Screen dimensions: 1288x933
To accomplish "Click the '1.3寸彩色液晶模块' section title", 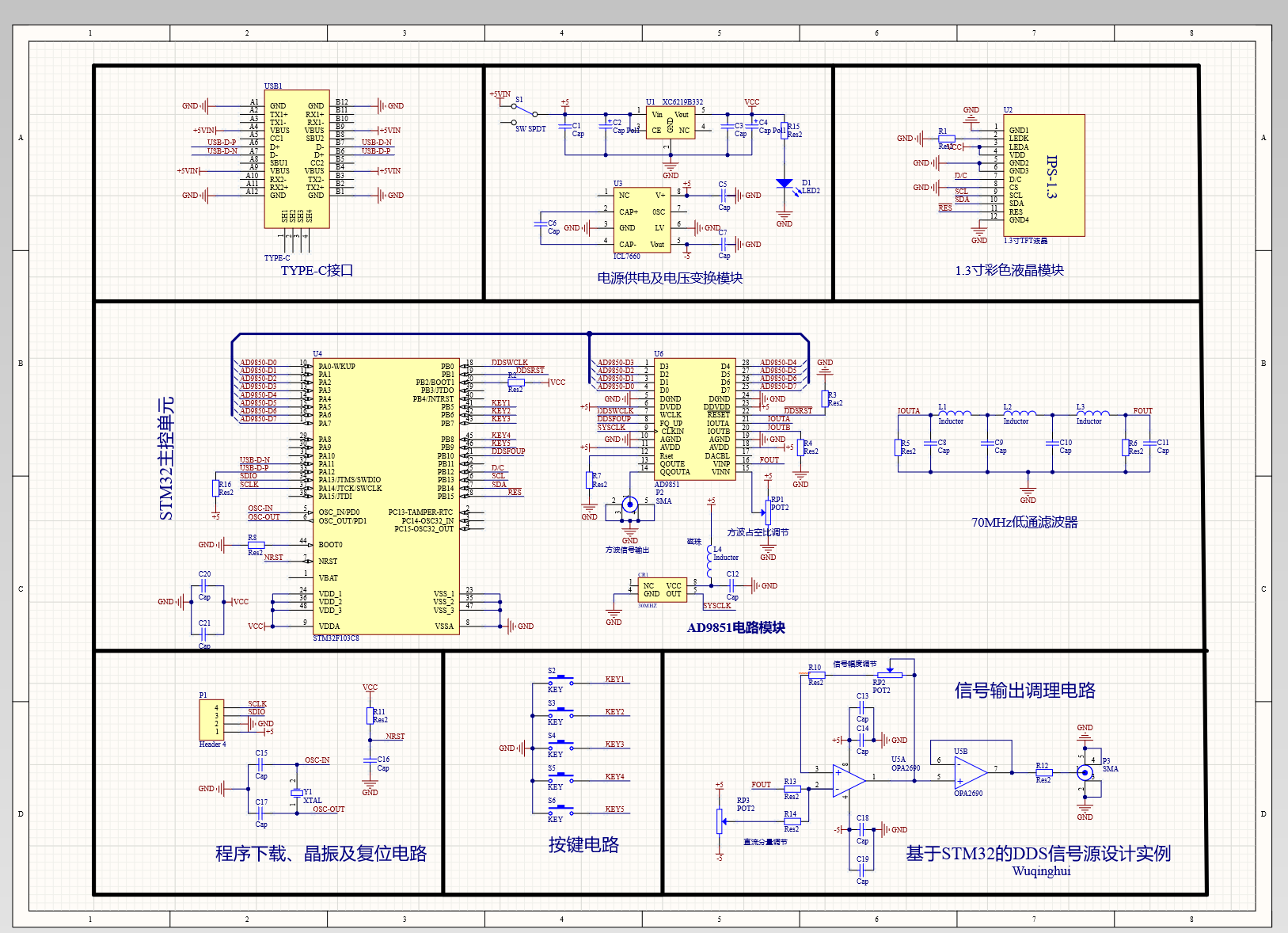I will point(1009,270).
